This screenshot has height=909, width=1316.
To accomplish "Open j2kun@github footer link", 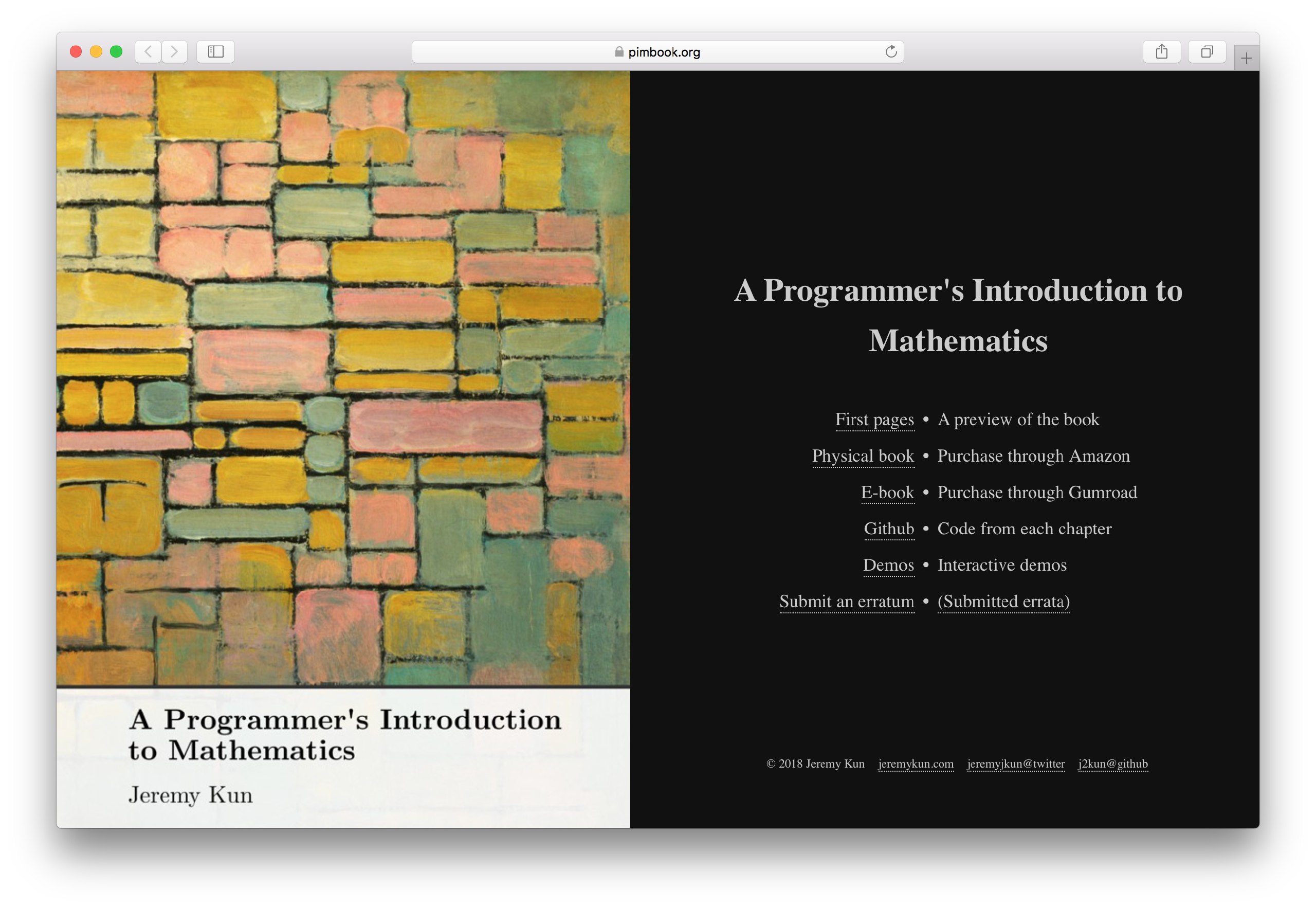I will click(1113, 765).
